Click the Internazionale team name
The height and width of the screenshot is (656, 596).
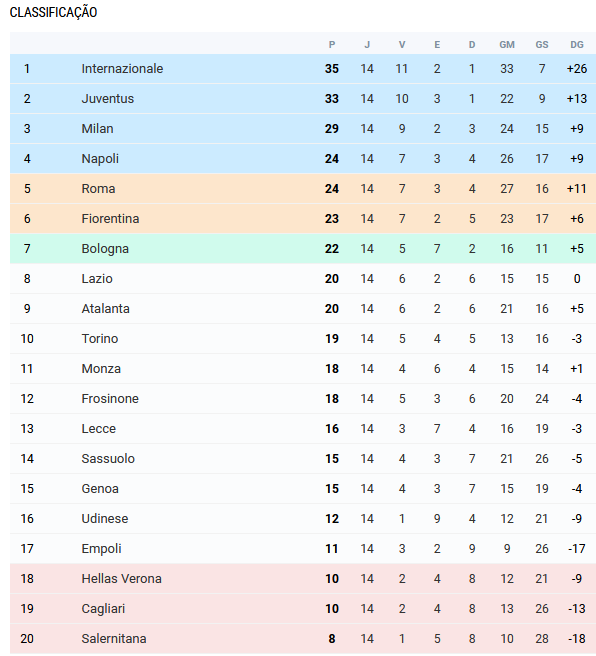click(122, 69)
